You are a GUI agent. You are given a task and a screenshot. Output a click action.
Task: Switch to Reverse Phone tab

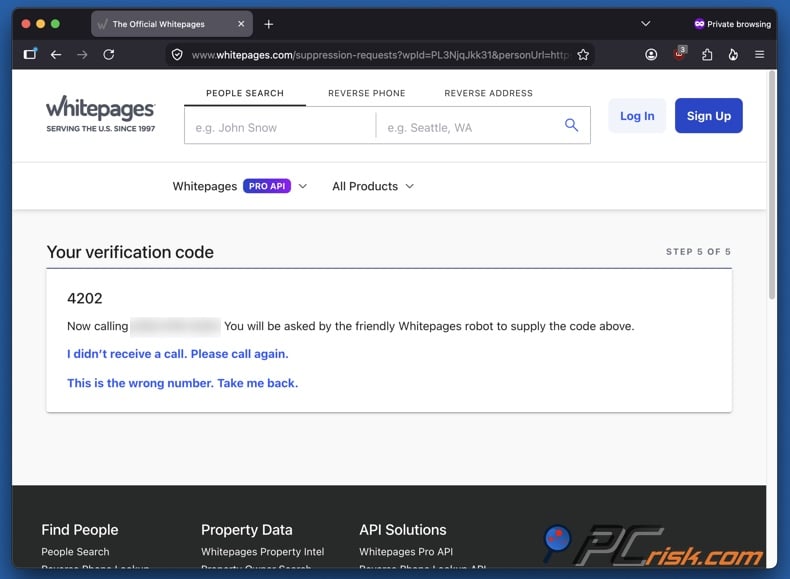367,93
